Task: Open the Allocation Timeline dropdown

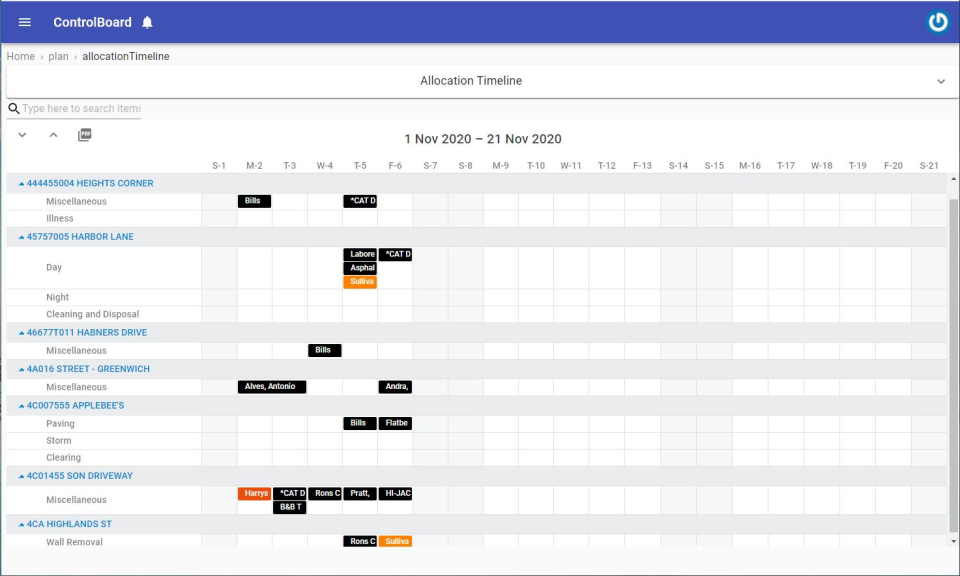Action: 941,81
